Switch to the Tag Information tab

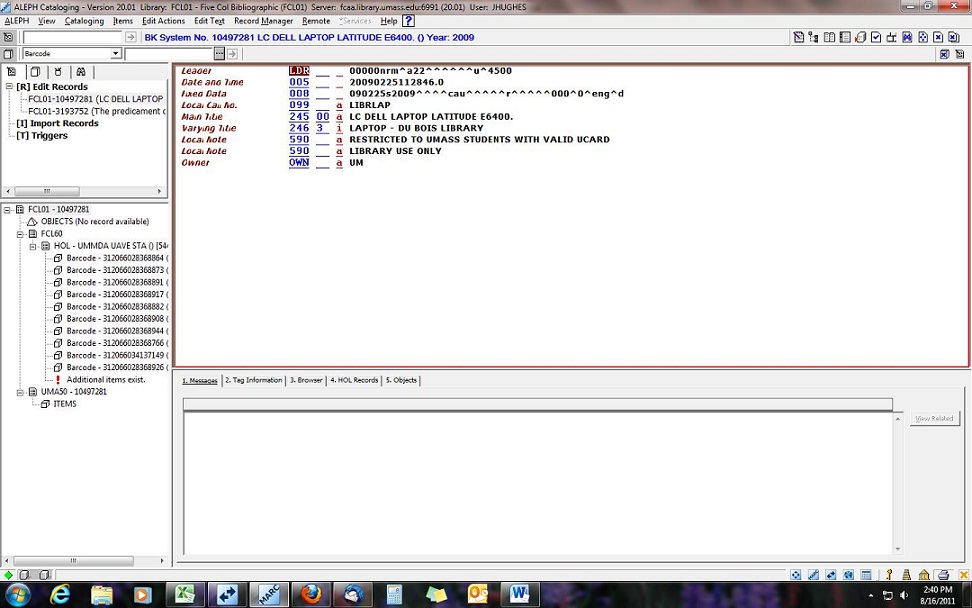[253, 381]
